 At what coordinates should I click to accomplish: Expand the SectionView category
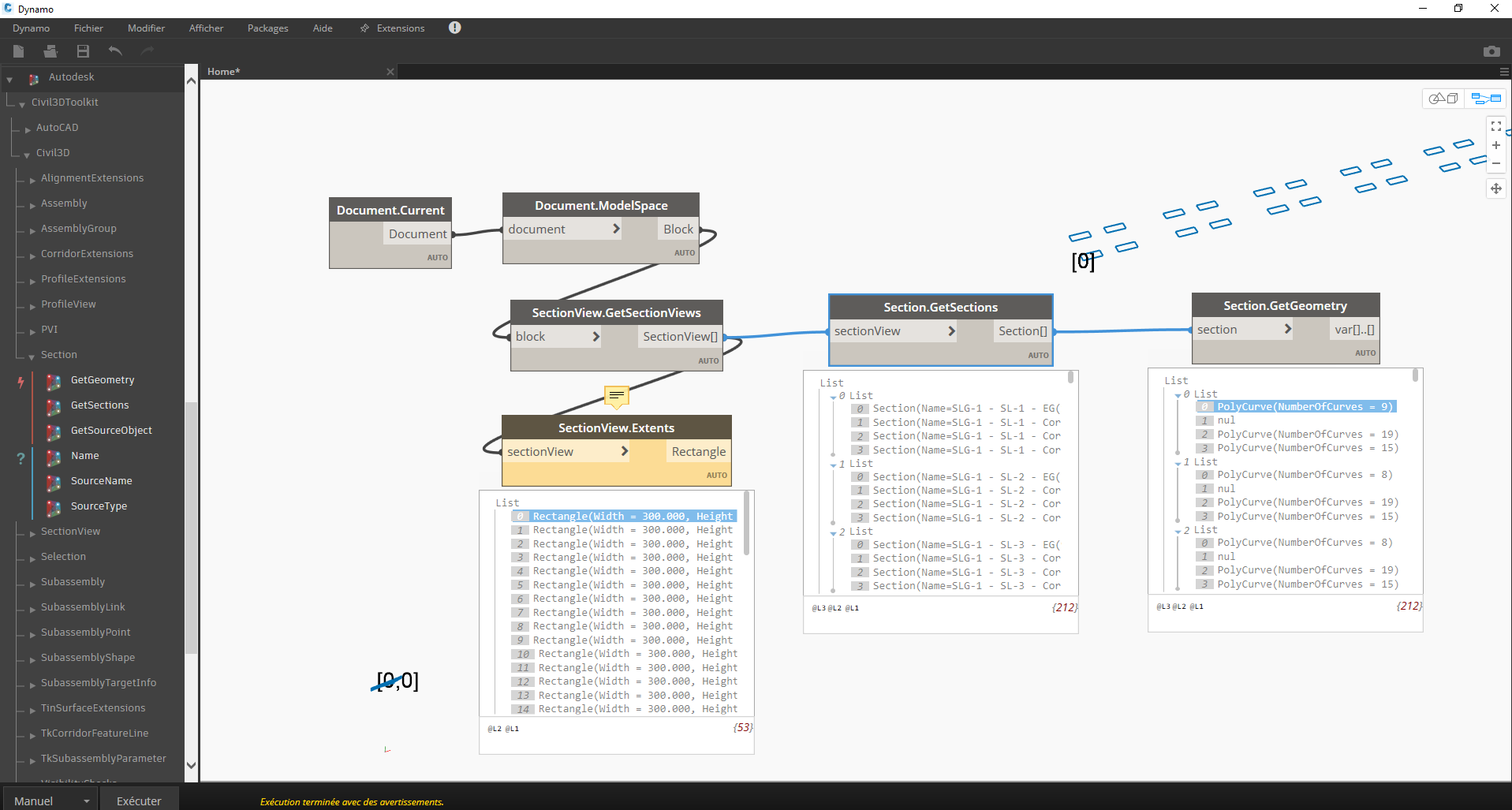(32, 533)
